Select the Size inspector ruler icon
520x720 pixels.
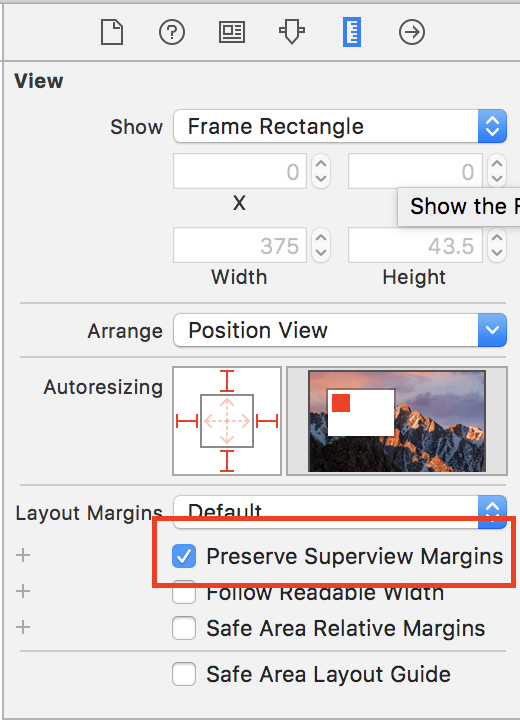click(352, 32)
